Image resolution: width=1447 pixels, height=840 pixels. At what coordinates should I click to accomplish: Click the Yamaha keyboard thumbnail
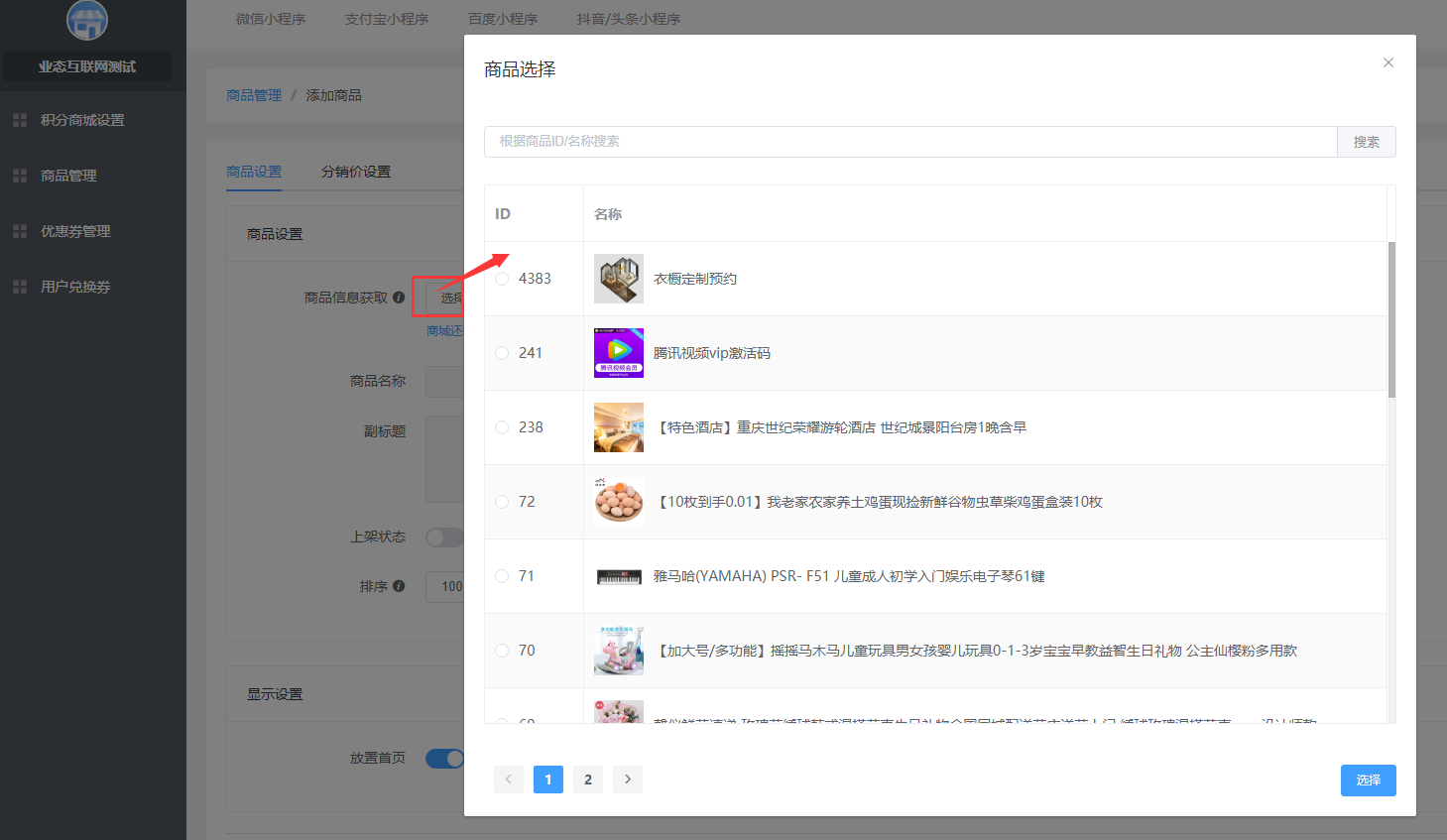tap(619, 576)
